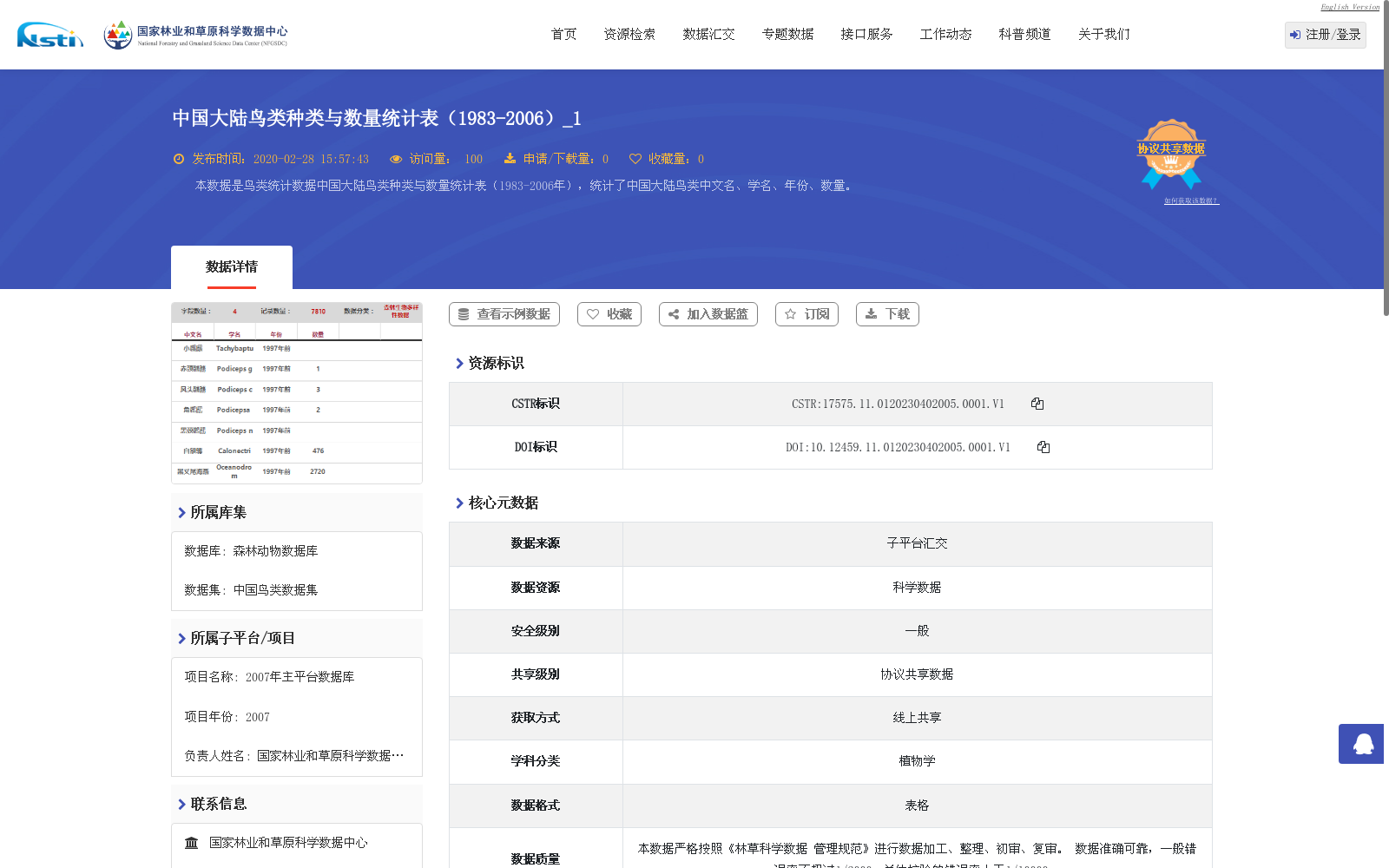Open the 科普频道 menu
Viewport: 1389px width, 868px height.
[1024, 35]
